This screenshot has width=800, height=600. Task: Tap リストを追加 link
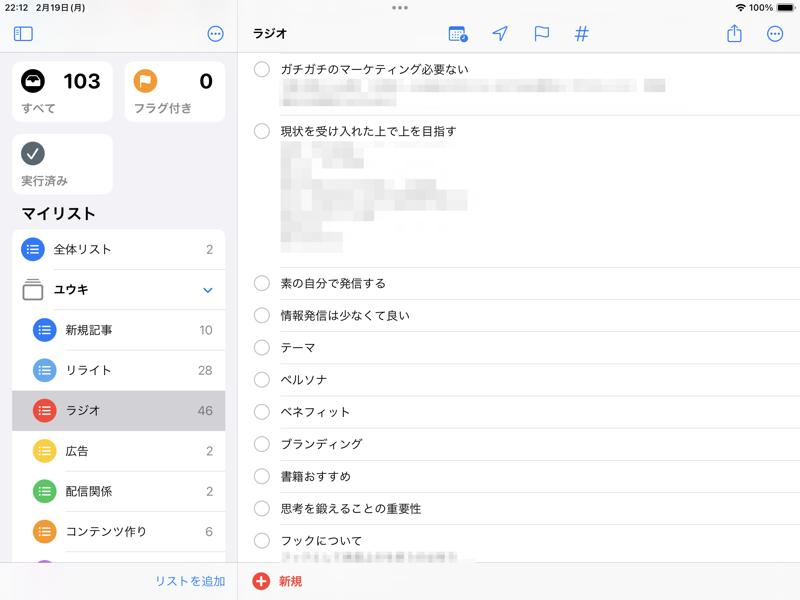point(190,581)
